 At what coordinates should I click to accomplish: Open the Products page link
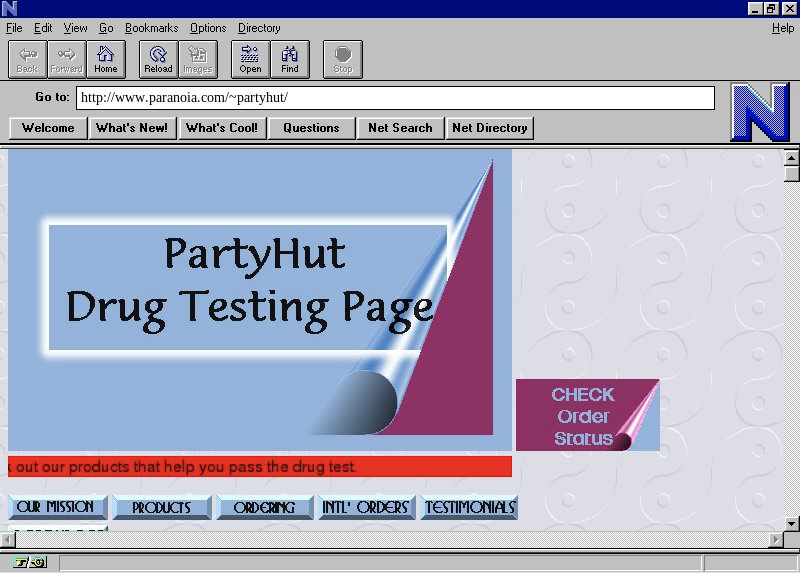click(x=161, y=508)
